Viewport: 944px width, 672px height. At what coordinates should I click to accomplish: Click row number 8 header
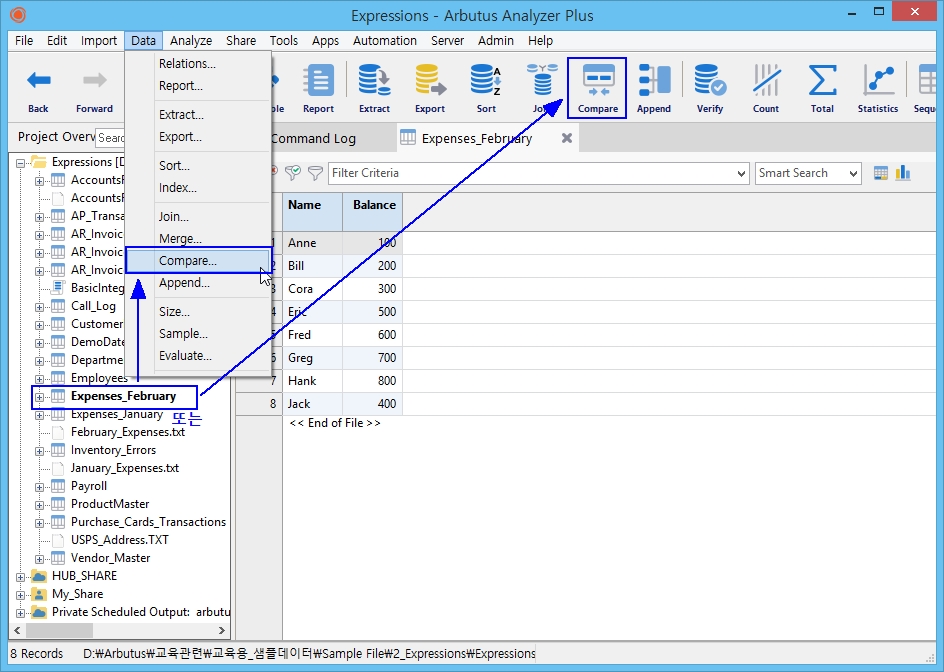click(x=259, y=404)
